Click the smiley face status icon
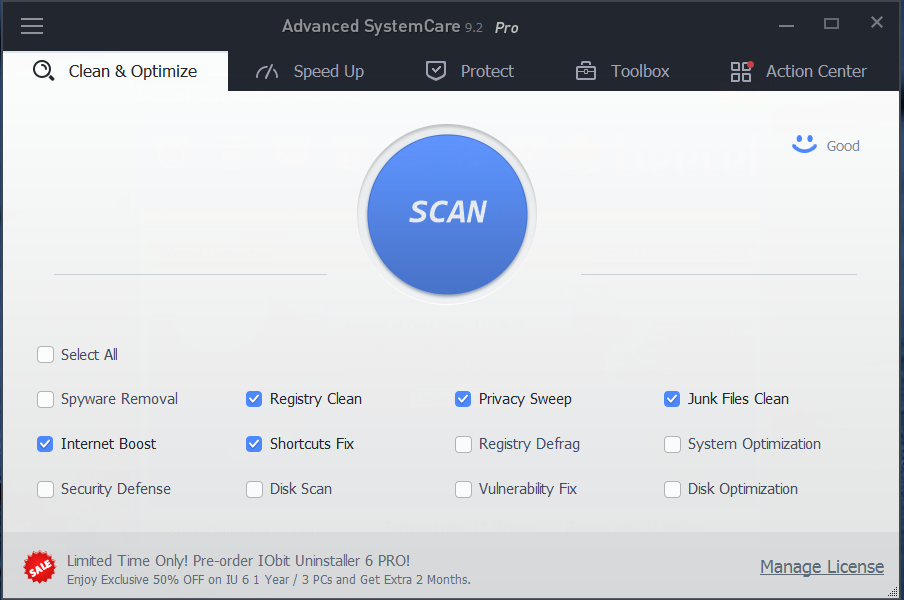Viewport: 904px width, 600px height. [804, 144]
